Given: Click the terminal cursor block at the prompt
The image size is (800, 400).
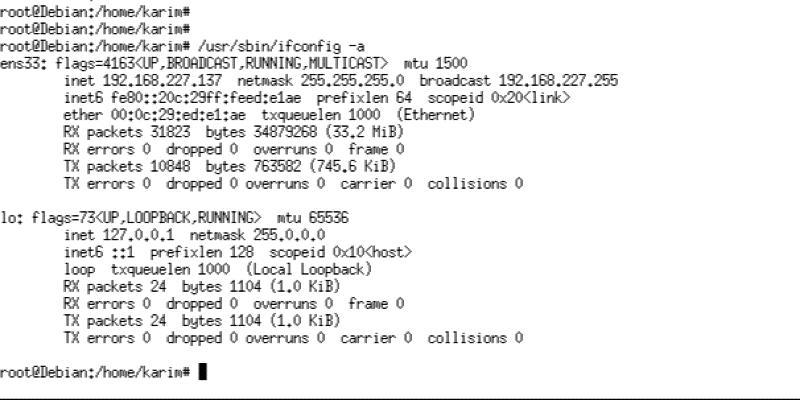Looking at the screenshot, I should [x=203, y=372].
